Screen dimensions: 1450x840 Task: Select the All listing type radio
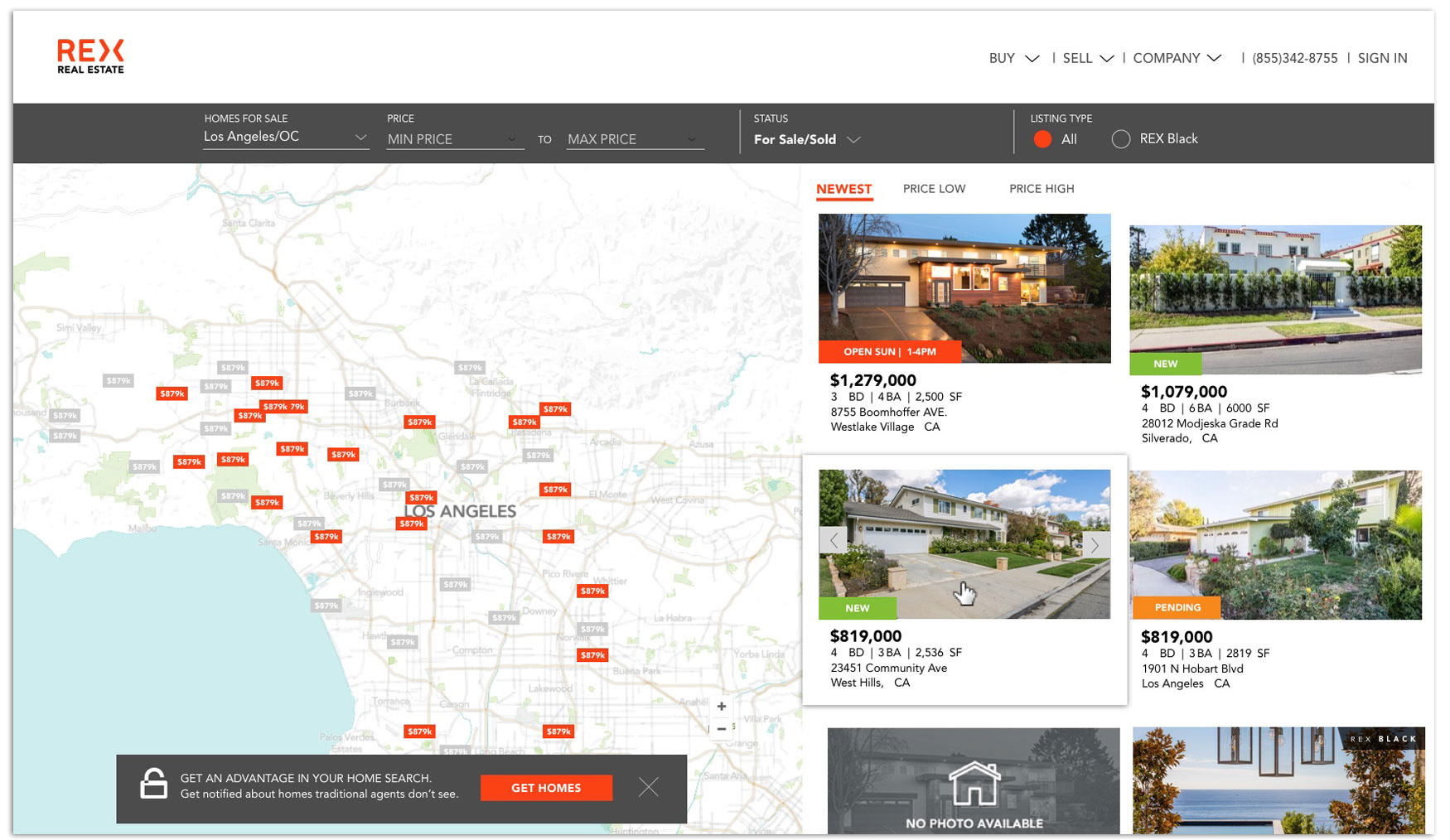click(1042, 139)
